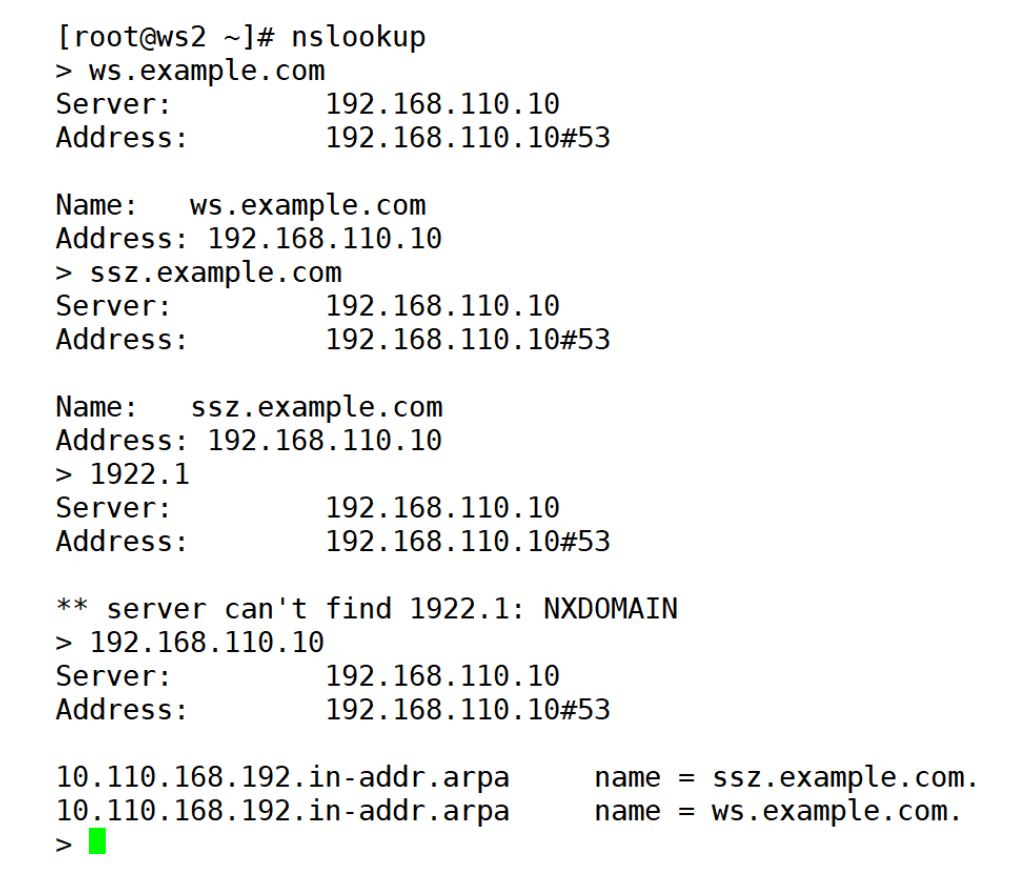Viewport: 1021px width, 877px height.
Task: Click the nslookup command text
Action: pos(358,37)
